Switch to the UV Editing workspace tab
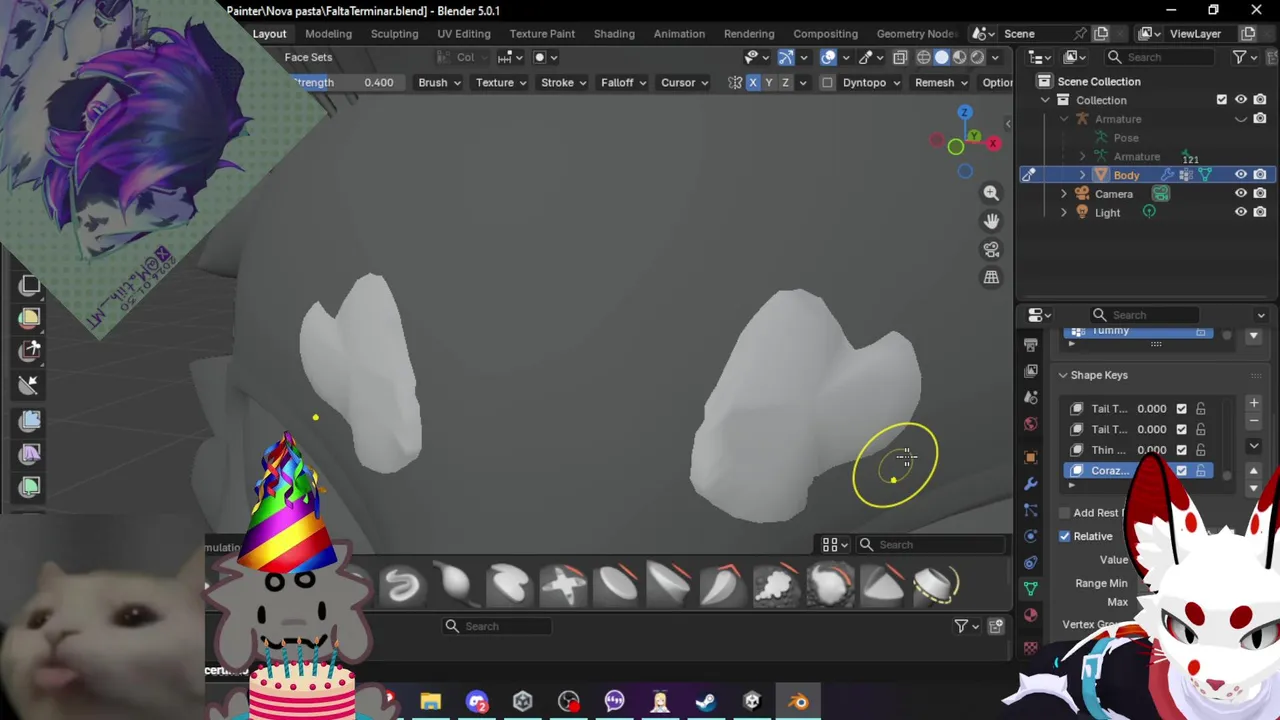 pos(464,33)
